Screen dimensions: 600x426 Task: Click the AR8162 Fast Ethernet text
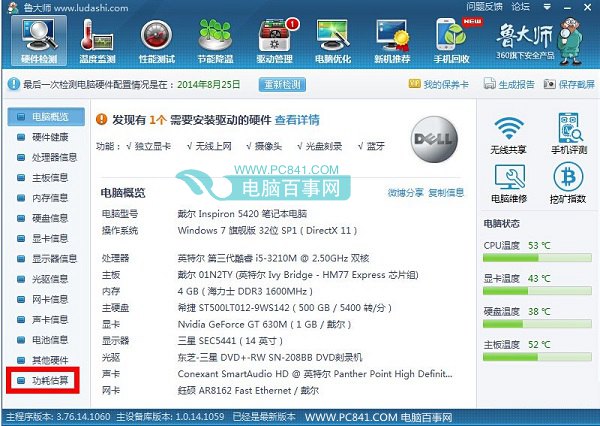pos(248,391)
